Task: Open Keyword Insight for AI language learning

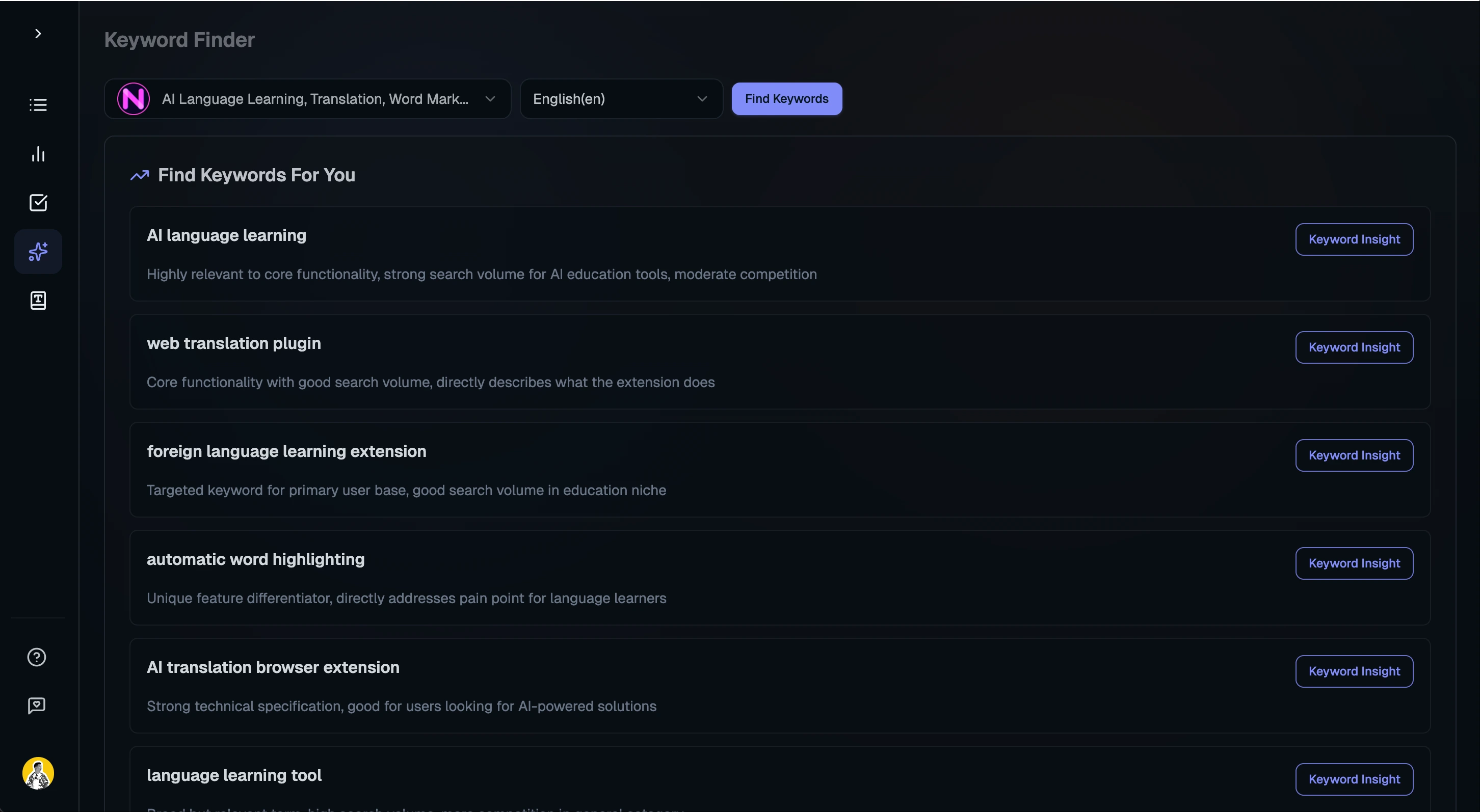Action: [1354, 239]
